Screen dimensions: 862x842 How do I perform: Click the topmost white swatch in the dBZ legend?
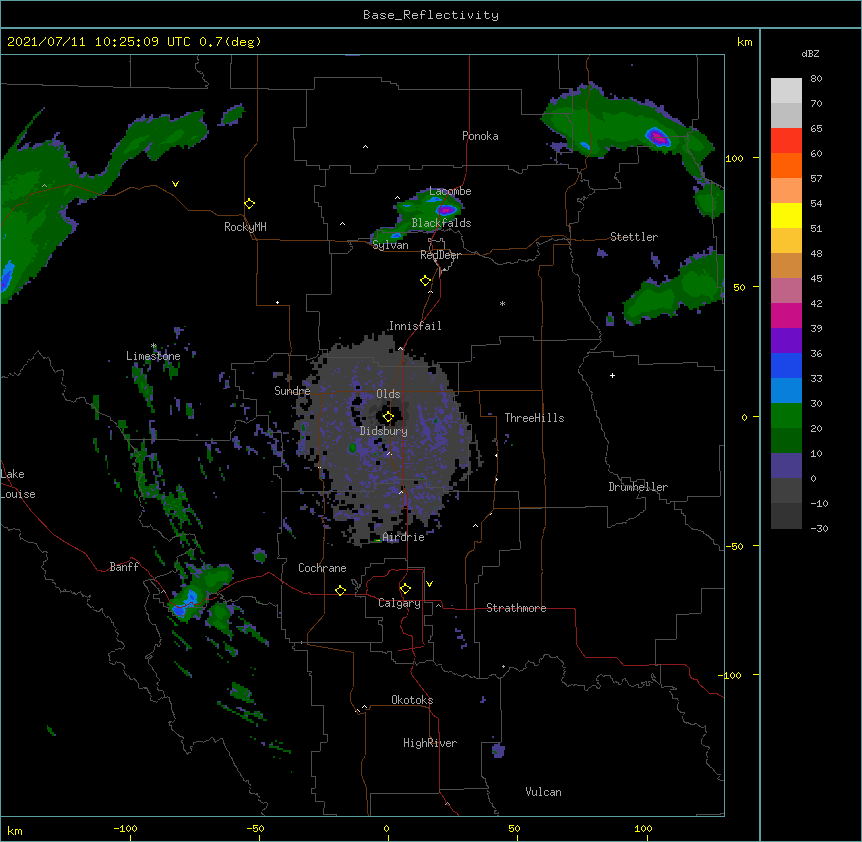(x=786, y=91)
